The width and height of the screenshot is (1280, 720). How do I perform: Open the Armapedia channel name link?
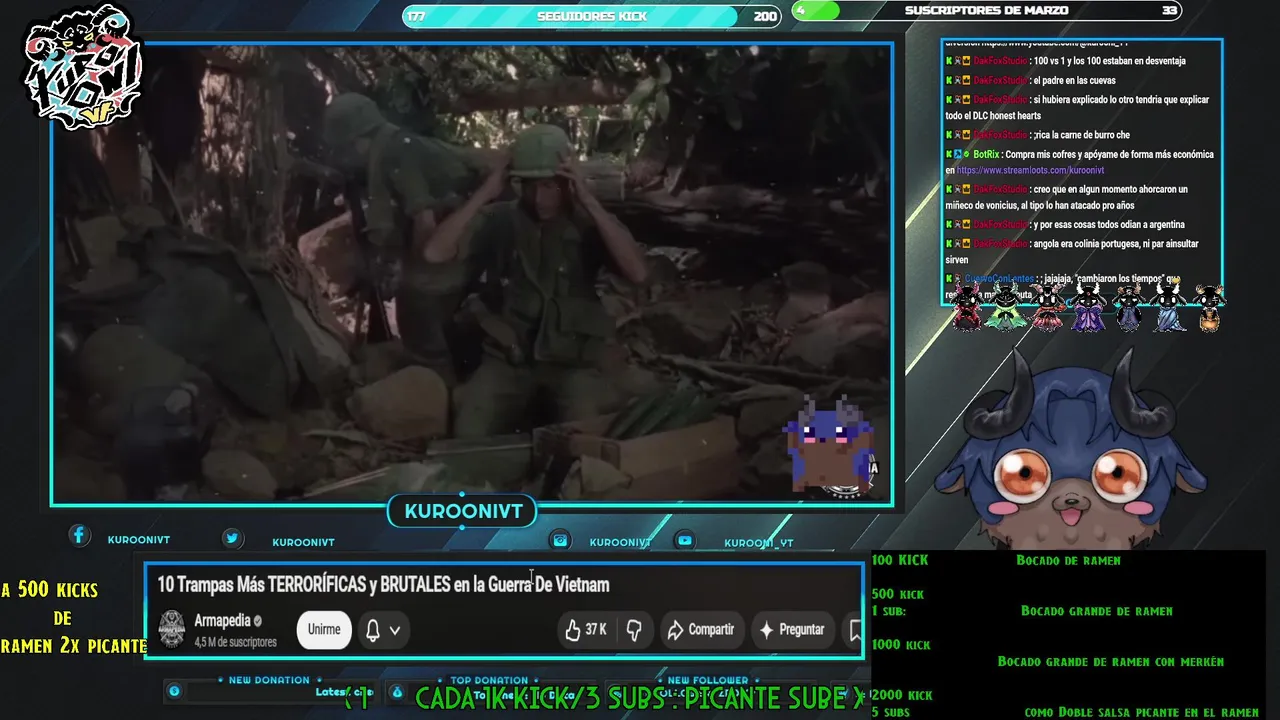[x=222, y=621]
